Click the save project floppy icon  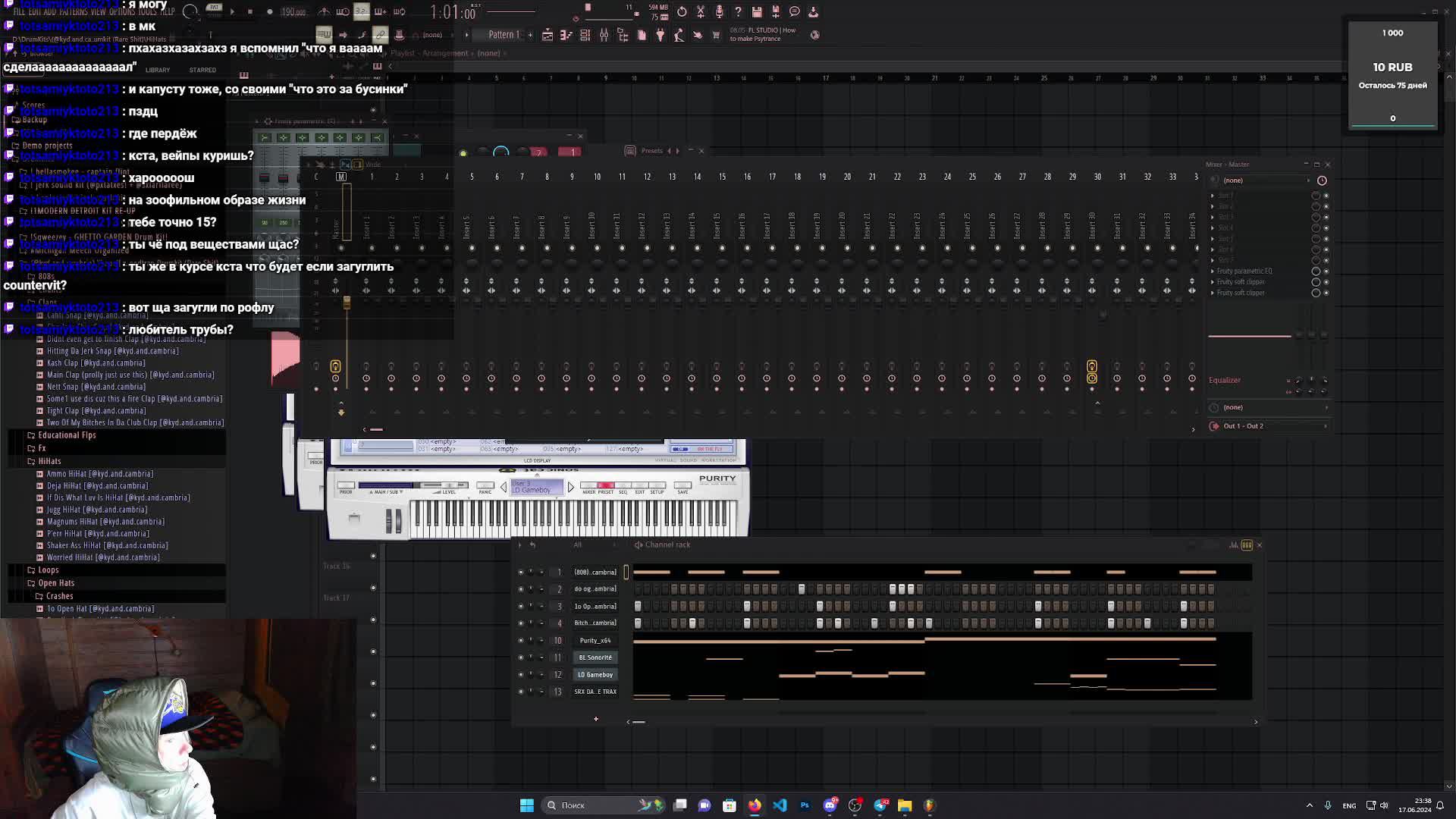(756, 12)
